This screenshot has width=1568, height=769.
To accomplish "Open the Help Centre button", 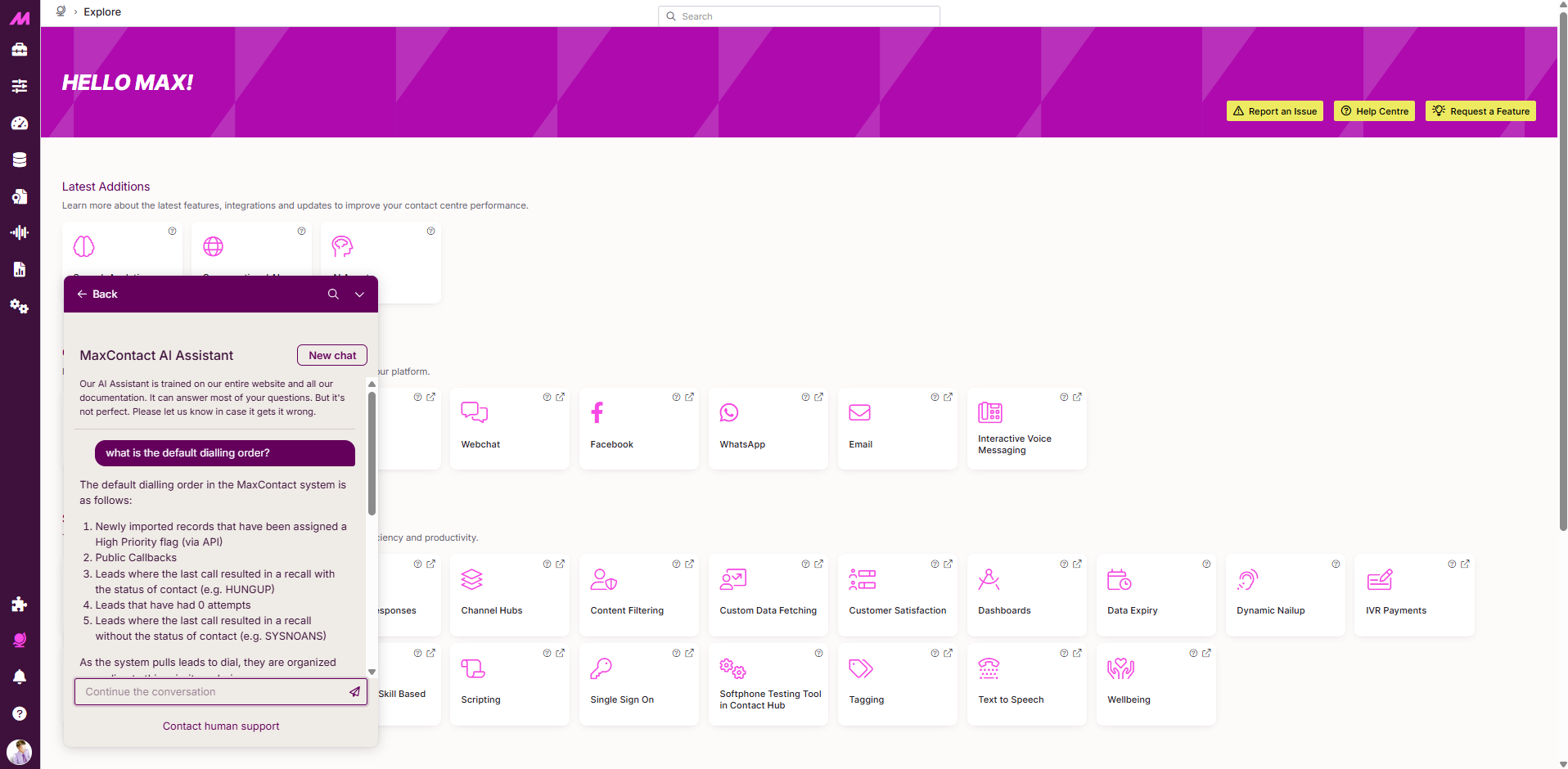I will 1375,111.
